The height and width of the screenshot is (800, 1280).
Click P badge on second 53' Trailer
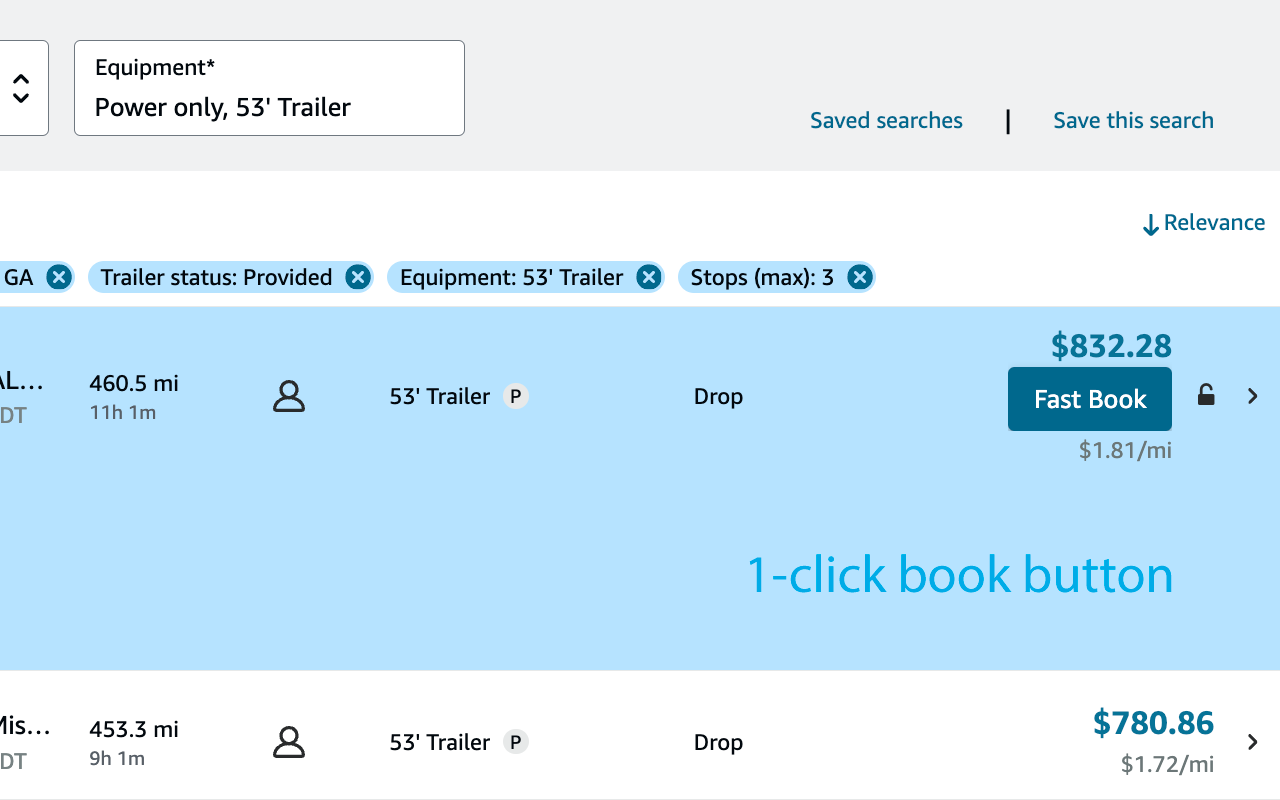pos(515,742)
